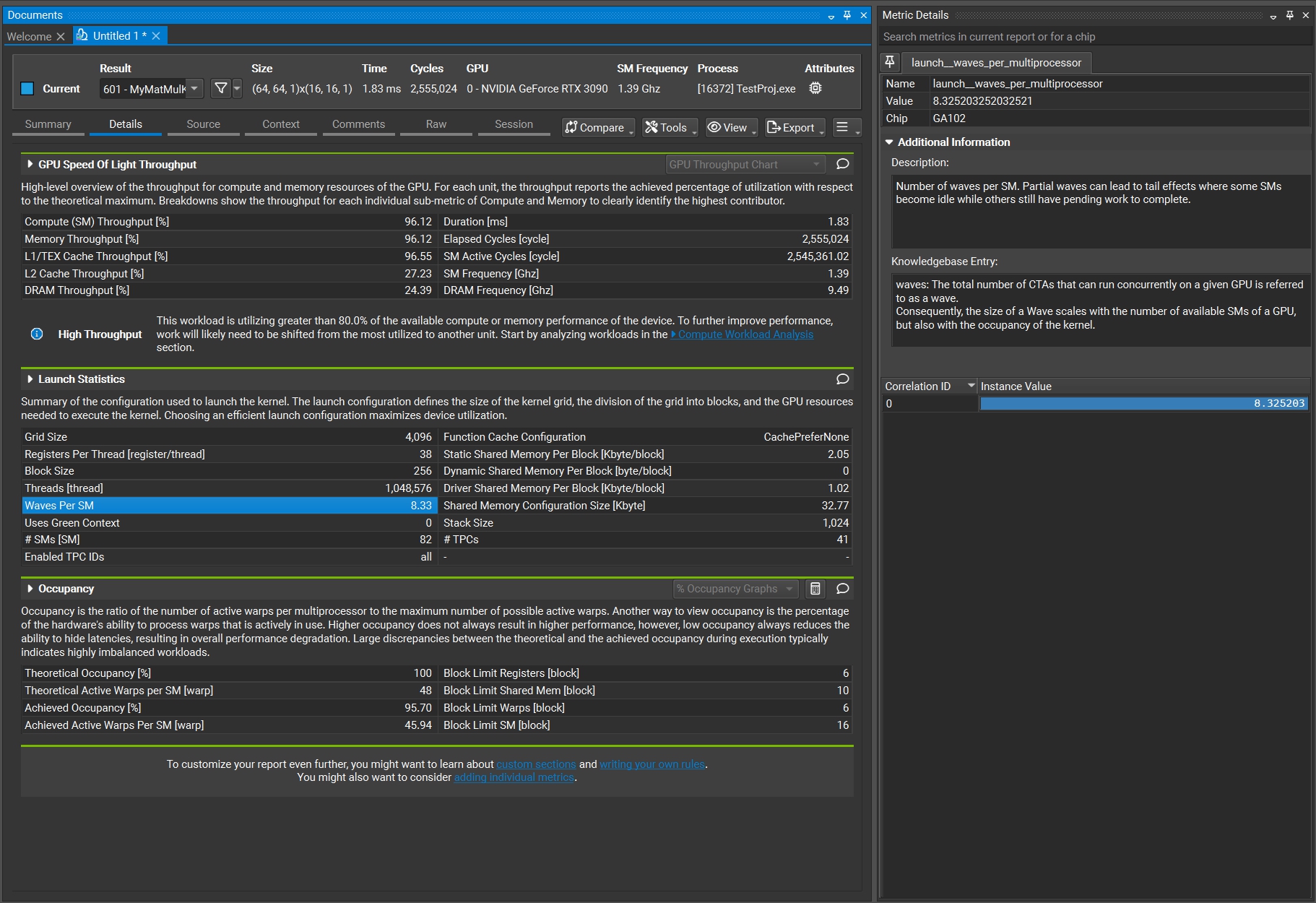Click the metric Value field 8.325203252032521
This screenshot has height=903, width=1316.
[x=1120, y=101]
